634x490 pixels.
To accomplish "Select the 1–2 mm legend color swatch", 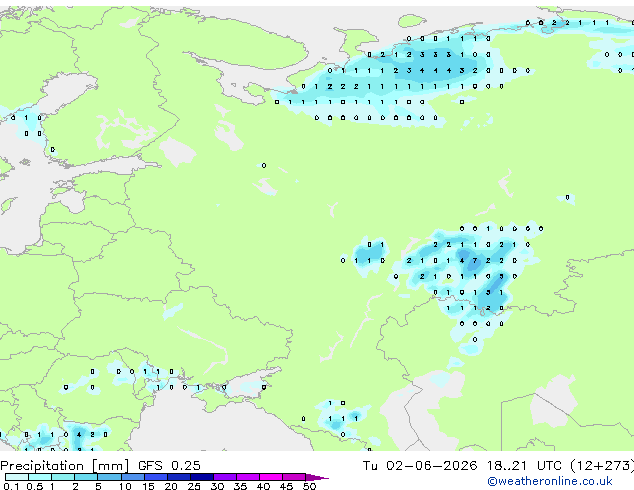I will coord(63,477).
